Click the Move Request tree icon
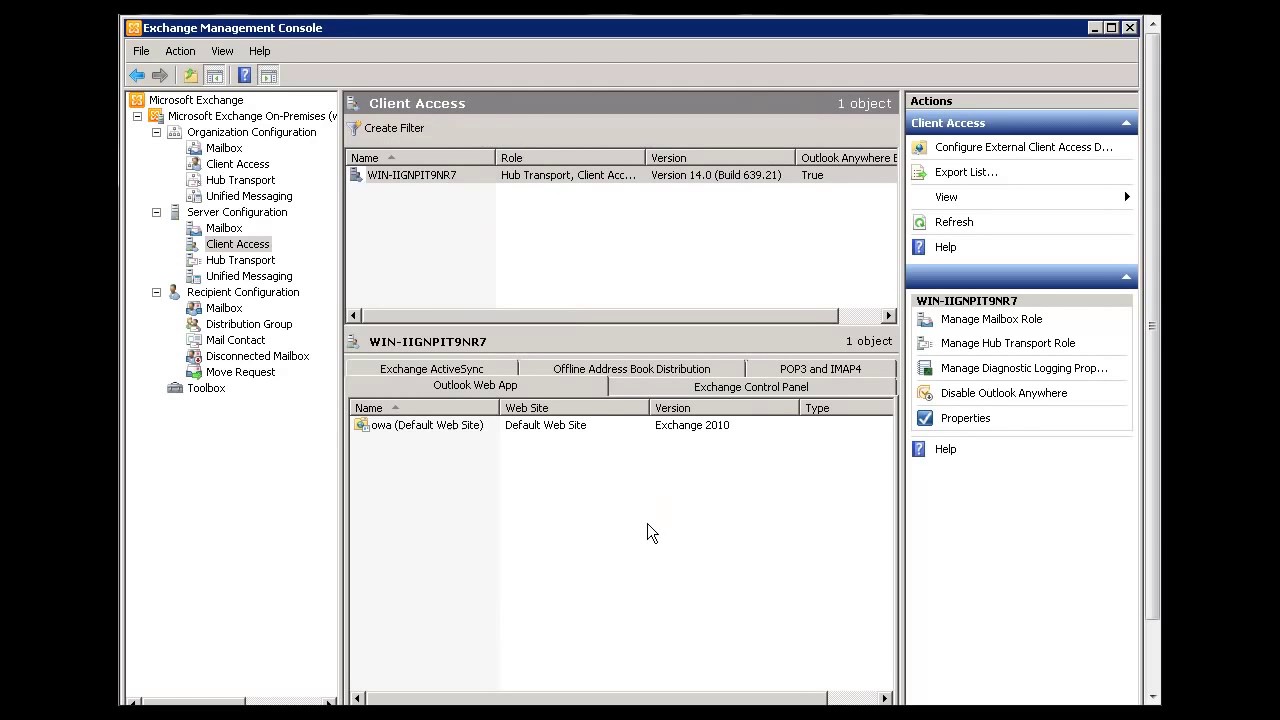This screenshot has width=1280, height=720. point(194,372)
